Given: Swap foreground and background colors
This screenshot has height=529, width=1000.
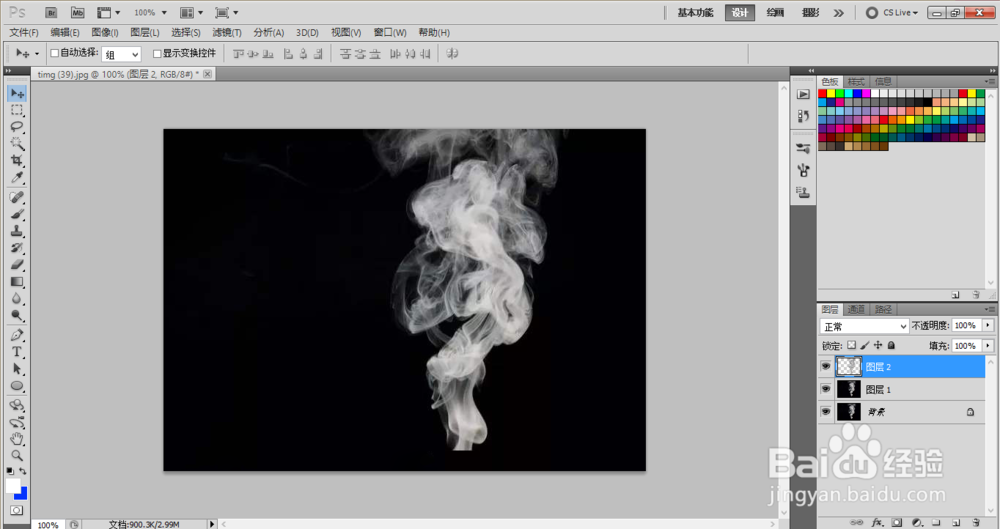Looking at the screenshot, I should click(23, 471).
